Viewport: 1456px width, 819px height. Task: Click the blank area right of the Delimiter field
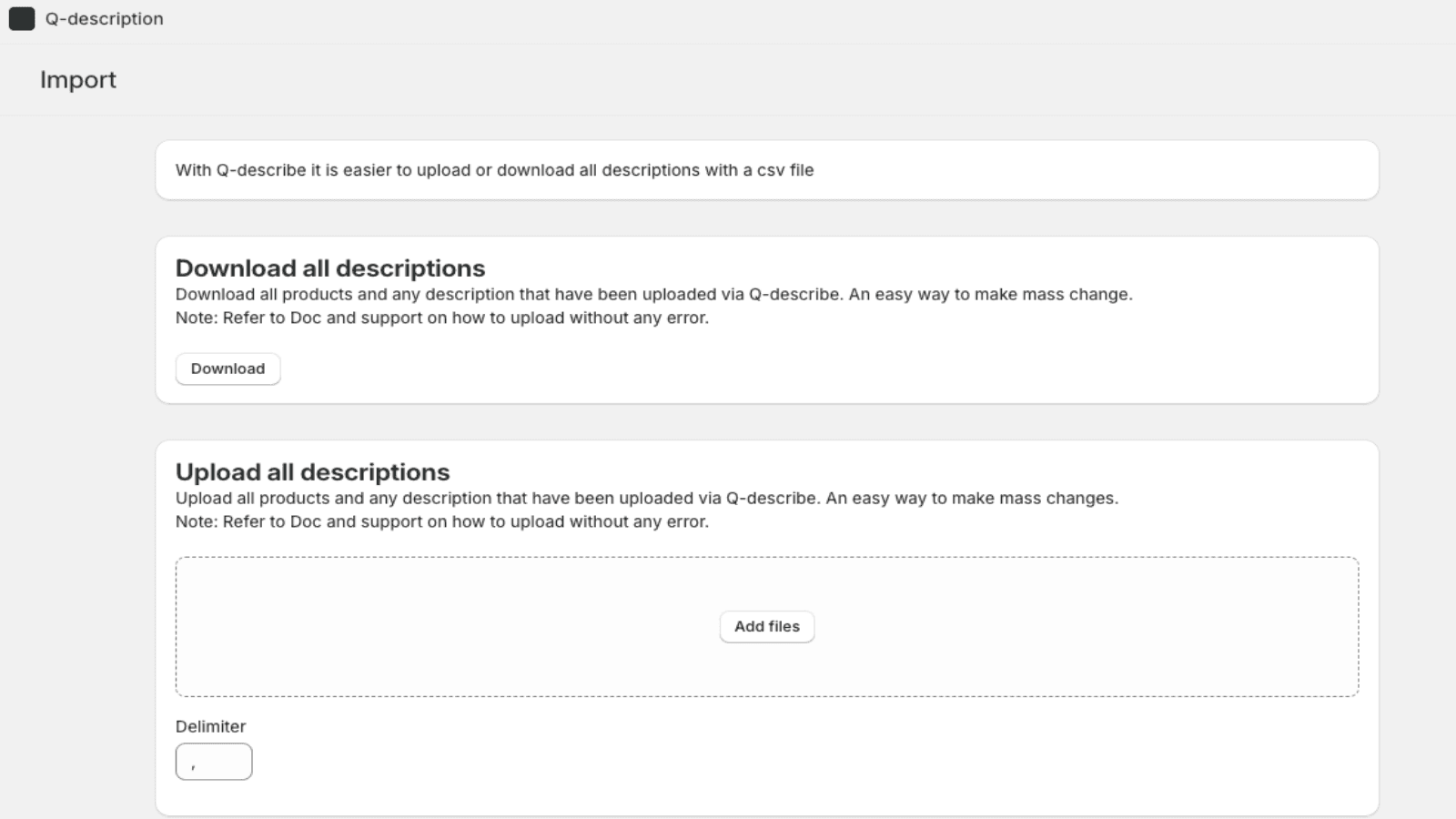pos(728,762)
